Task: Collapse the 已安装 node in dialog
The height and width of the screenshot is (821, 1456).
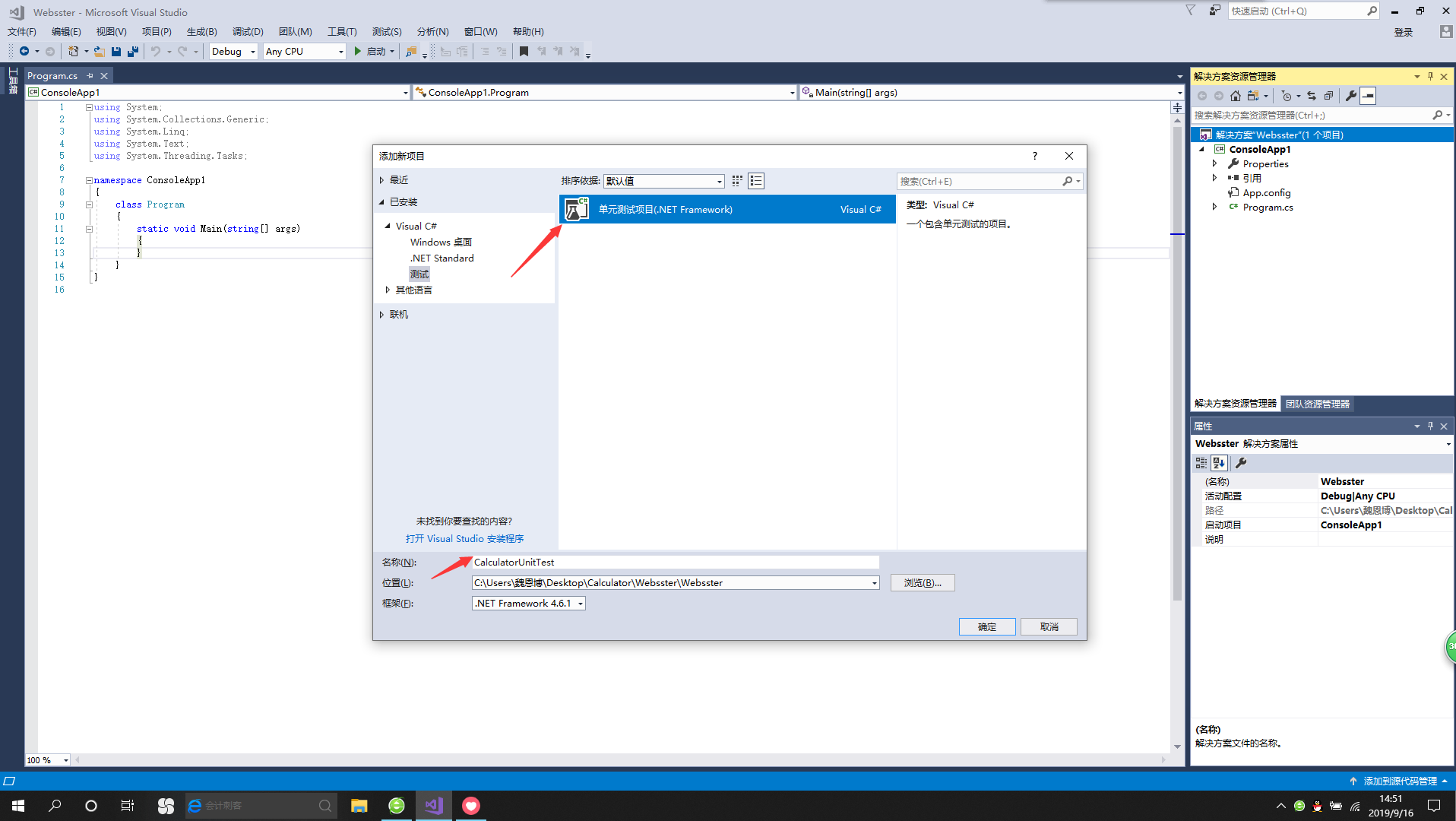Action: [381, 202]
